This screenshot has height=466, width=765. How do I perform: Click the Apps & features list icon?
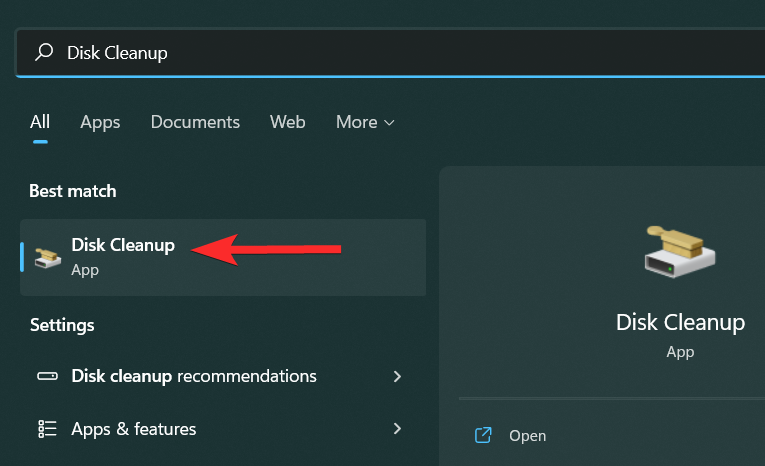[x=47, y=429]
